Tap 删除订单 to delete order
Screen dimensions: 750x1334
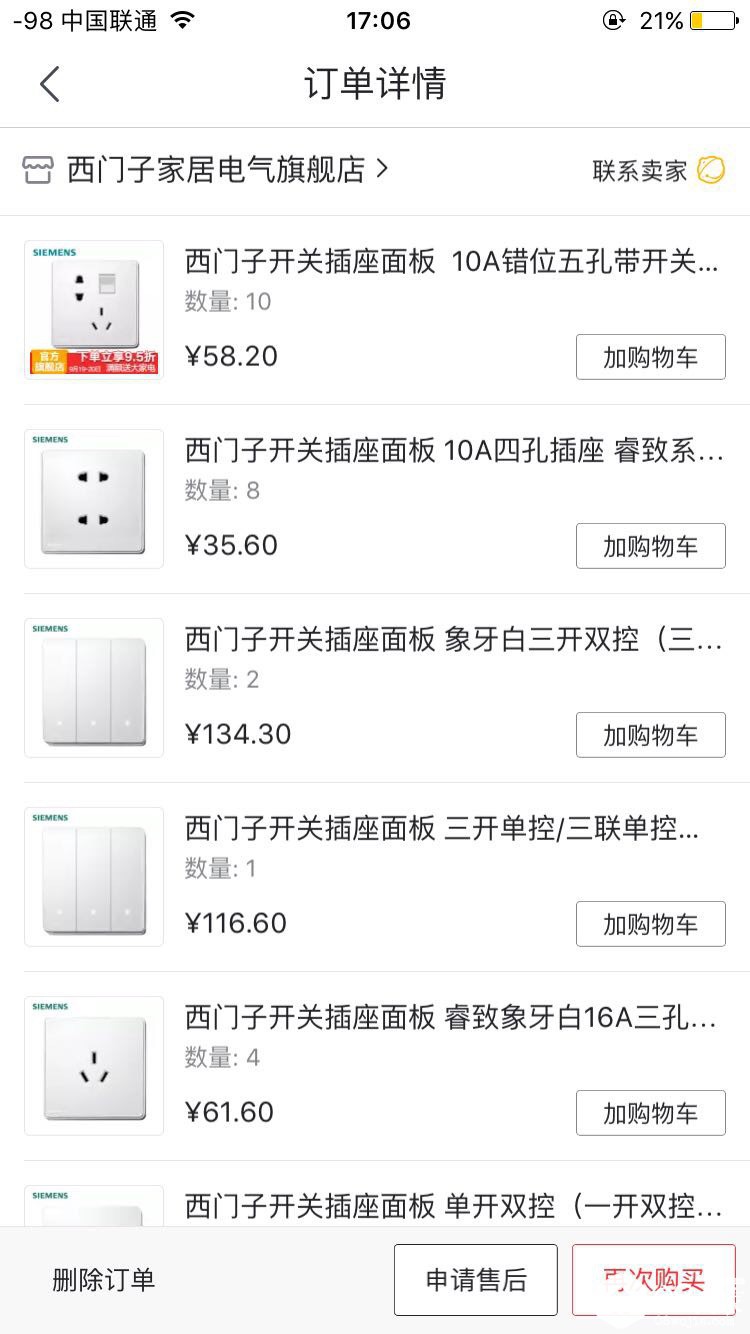click(104, 1280)
